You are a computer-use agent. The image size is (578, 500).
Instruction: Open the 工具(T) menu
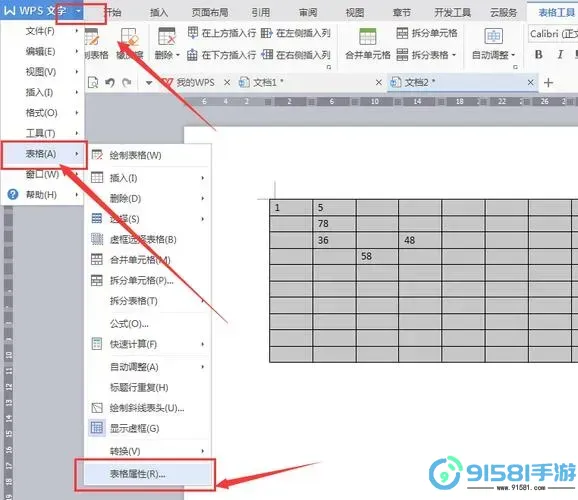pyautogui.click(x=42, y=133)
